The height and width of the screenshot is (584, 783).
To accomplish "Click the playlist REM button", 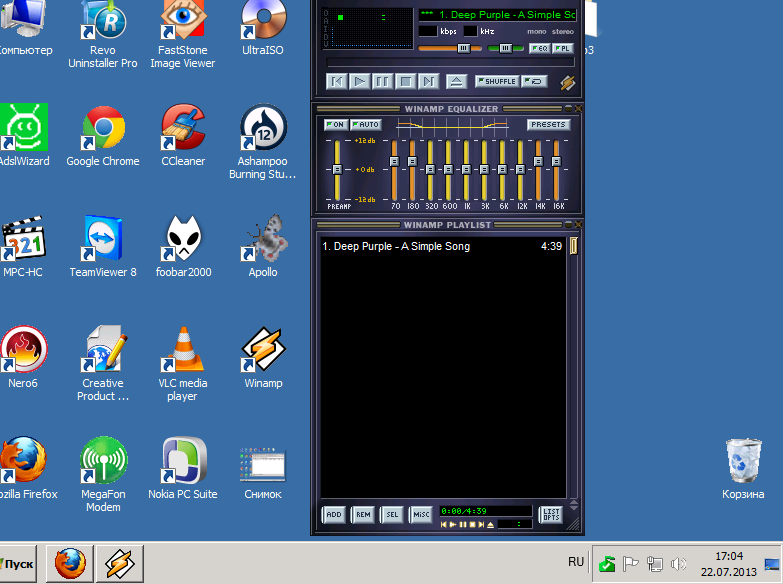I will (363, 515).
